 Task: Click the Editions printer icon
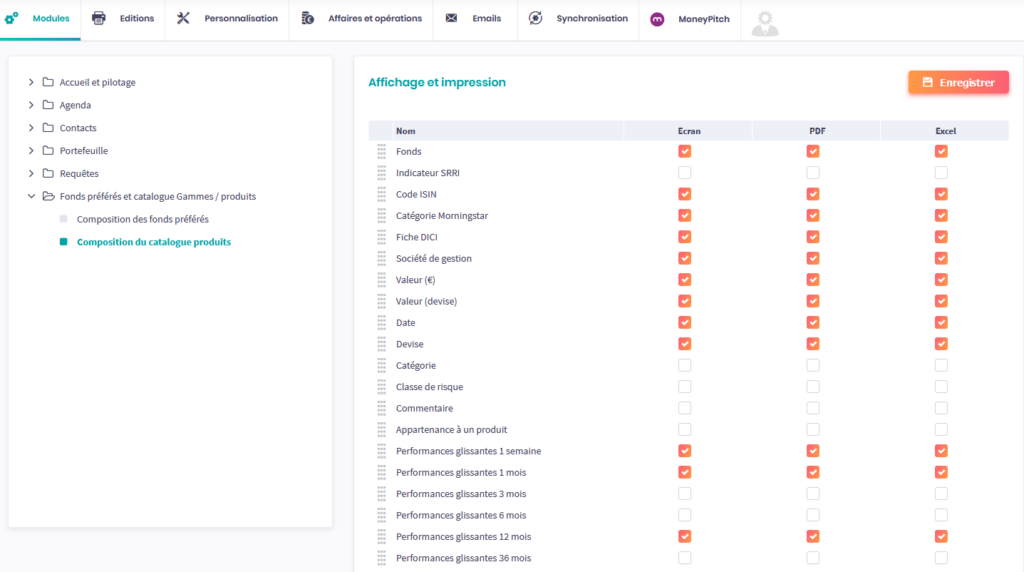99,19
